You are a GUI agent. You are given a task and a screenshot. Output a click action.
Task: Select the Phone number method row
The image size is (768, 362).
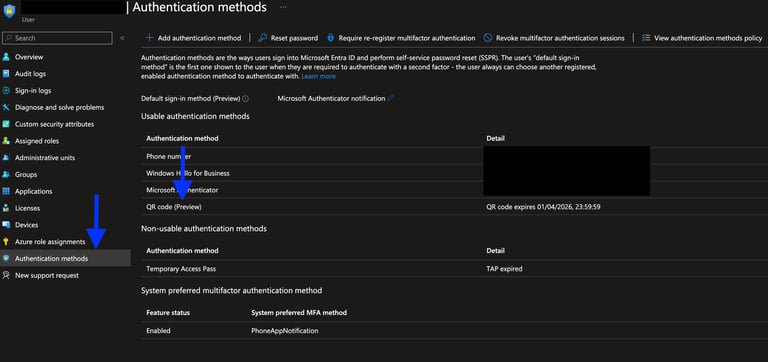pyautogui.click(x=455, y=156)
